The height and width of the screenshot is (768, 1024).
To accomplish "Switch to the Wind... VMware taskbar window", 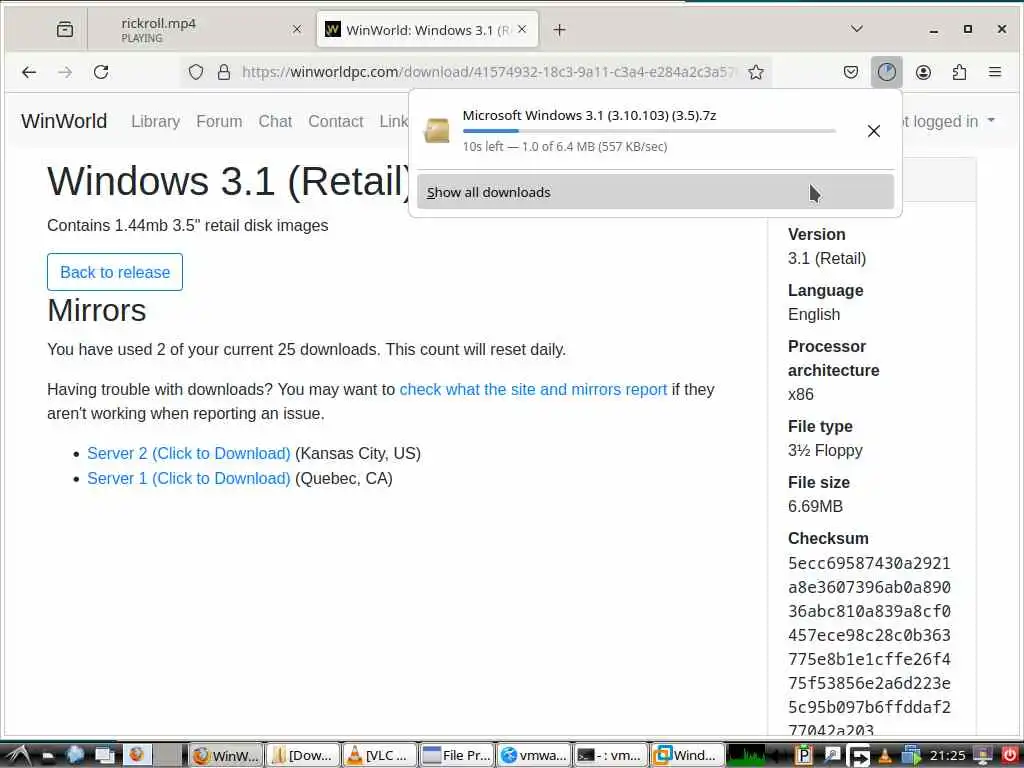I will (x=688, y=755).
